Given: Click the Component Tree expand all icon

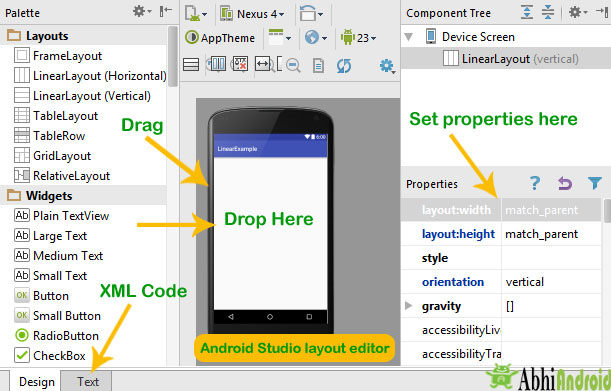Looking at the screenshot, I should tap(527, 12).
